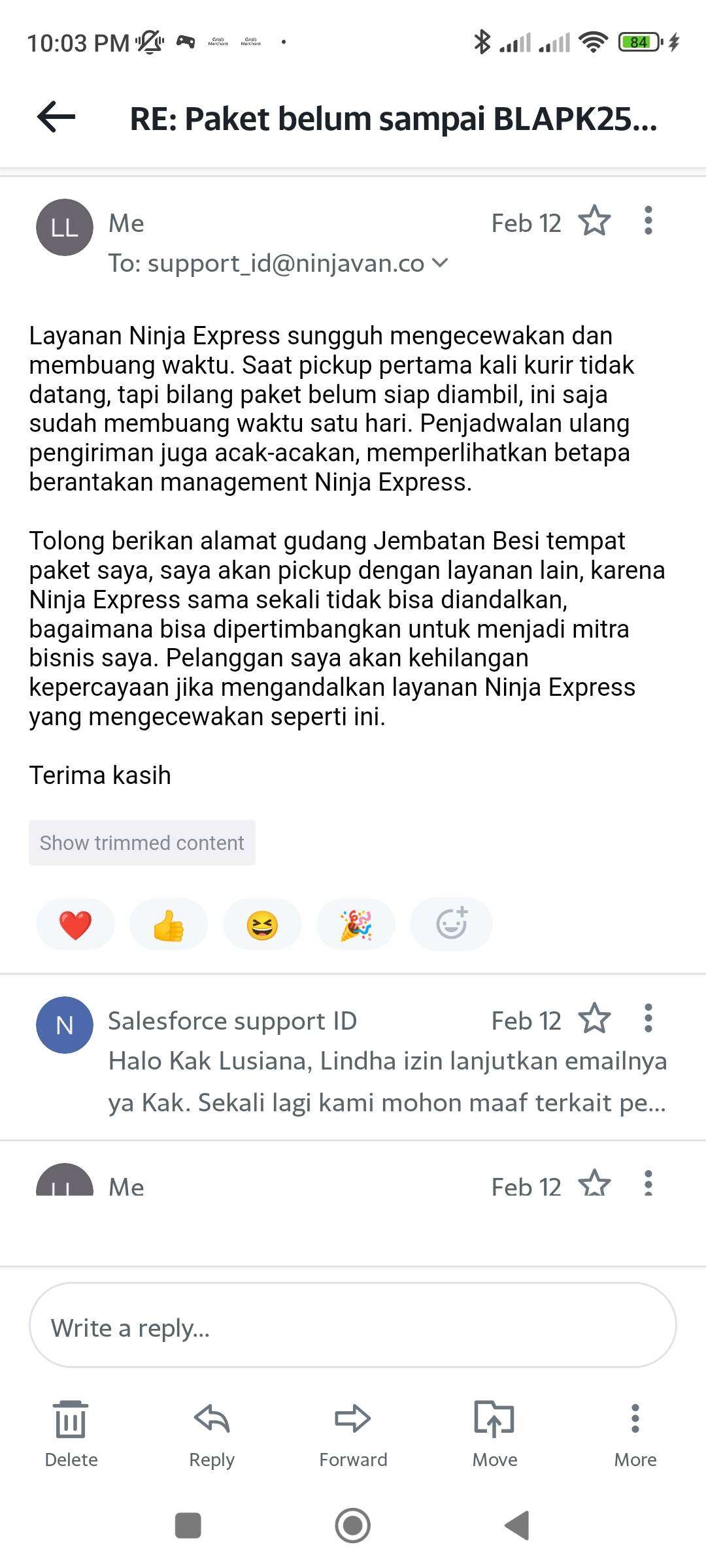Viewport: 706px width, 1568px height.
Task: React with the red heart emoji
Action: tap(75, 924)
